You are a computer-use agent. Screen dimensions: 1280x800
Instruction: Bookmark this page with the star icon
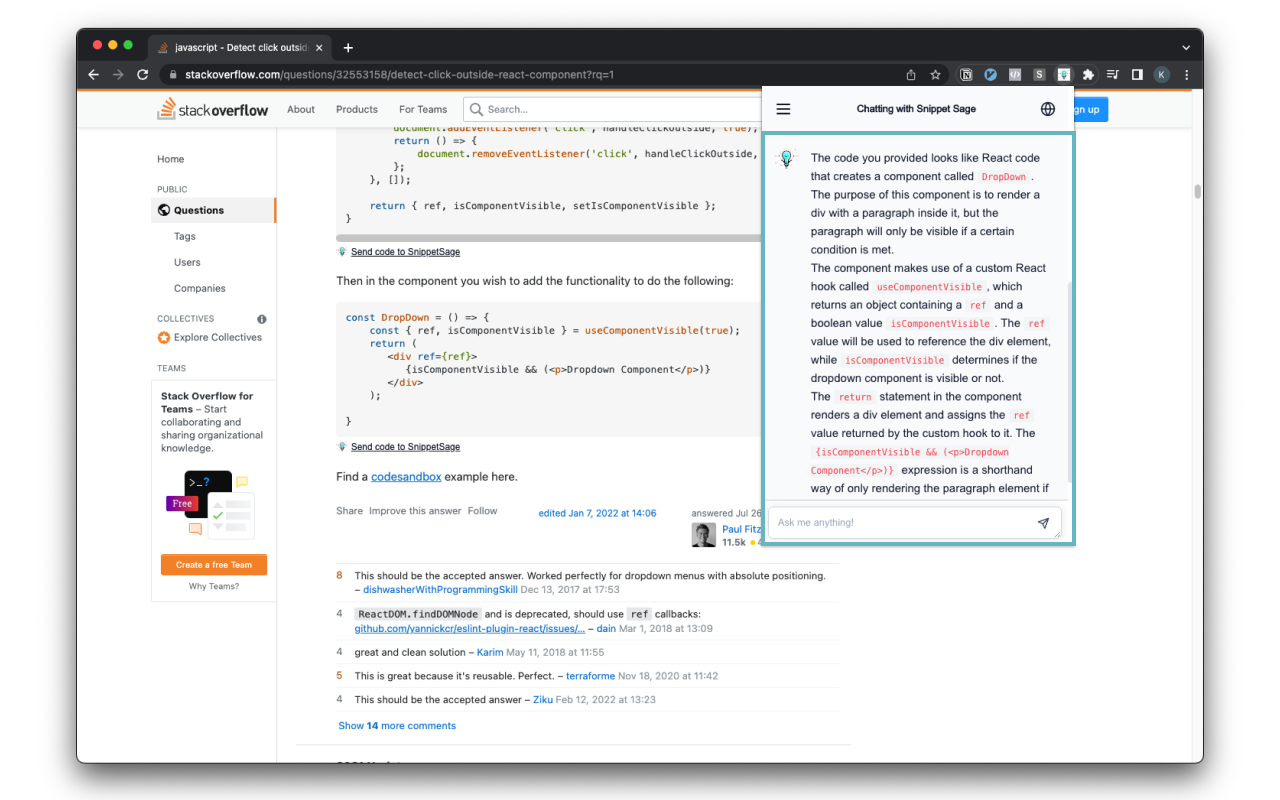935,75
